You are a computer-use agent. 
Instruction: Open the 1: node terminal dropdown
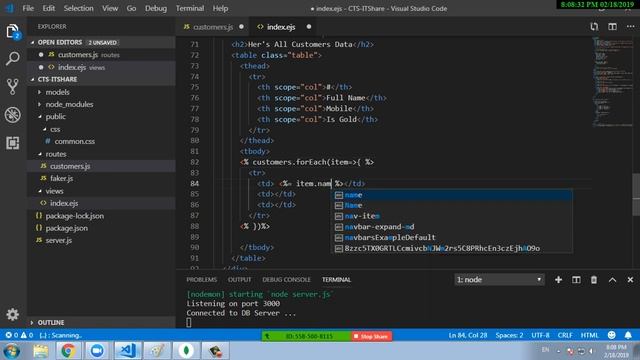click(x=499, y=280)
